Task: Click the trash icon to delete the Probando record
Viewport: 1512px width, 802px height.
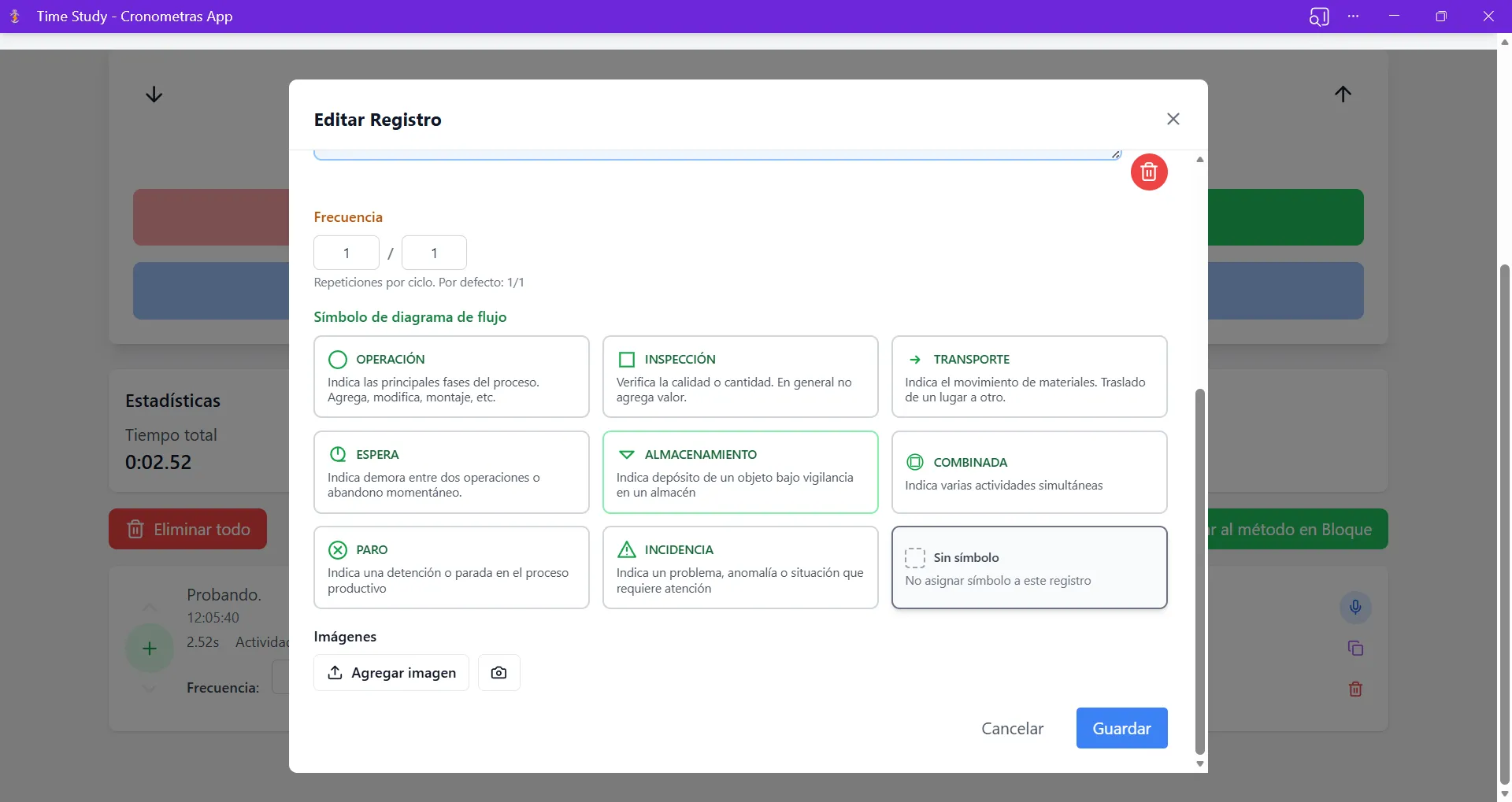Action: (x=1355, y=689)
